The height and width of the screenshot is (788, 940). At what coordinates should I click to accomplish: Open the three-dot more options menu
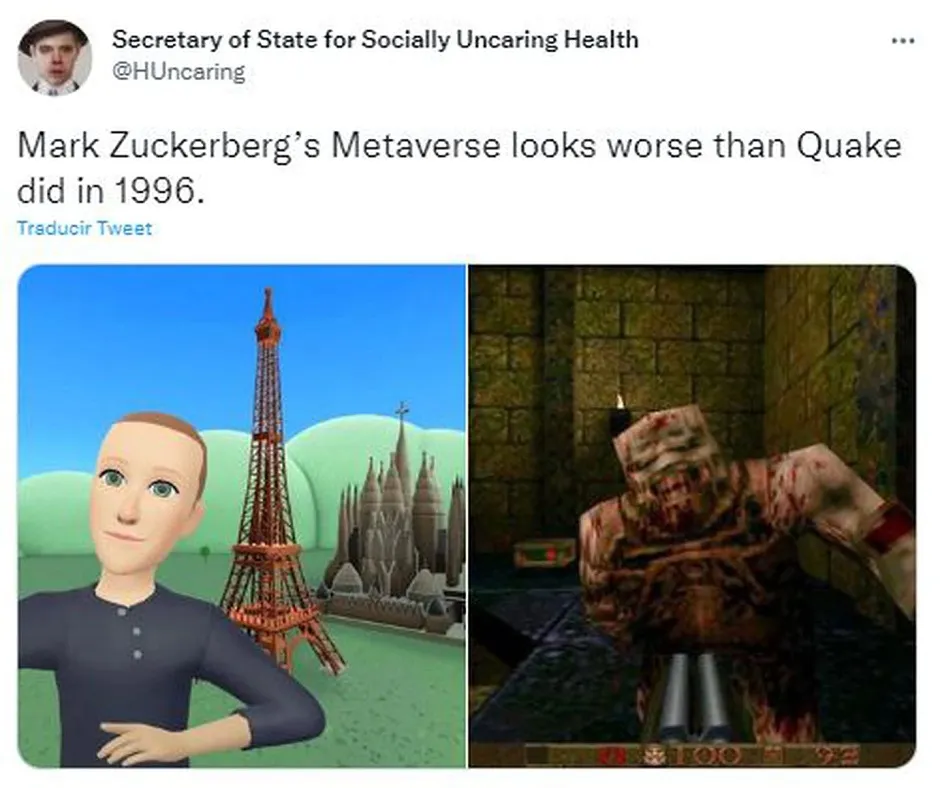click(903, 41)
